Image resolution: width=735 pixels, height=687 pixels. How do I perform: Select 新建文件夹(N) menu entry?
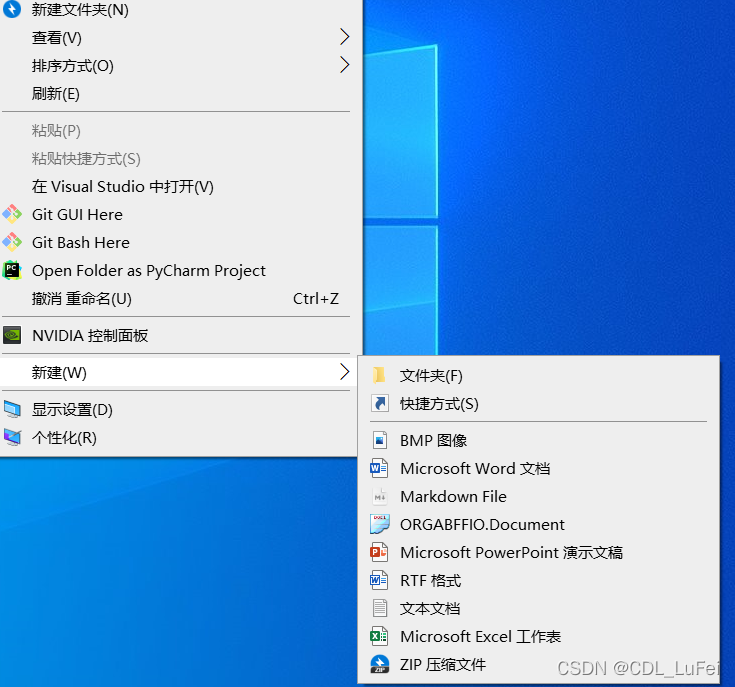(177, 9)
